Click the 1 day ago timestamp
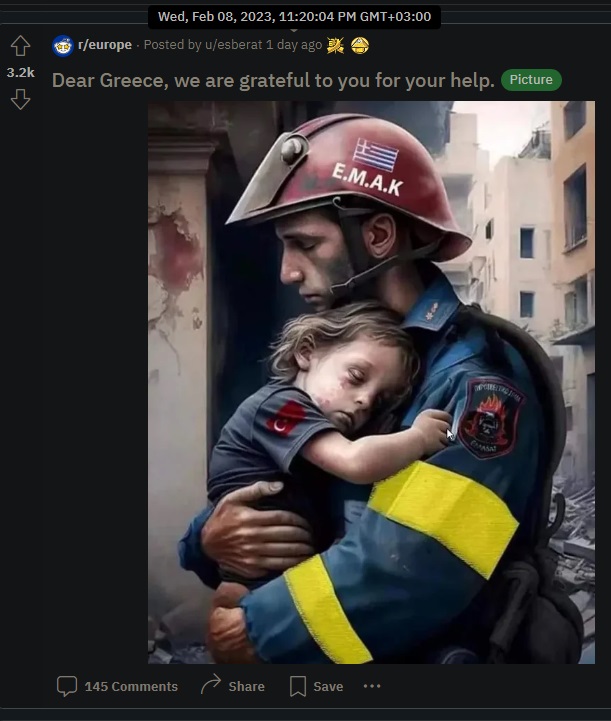 [x=294, y=45]
